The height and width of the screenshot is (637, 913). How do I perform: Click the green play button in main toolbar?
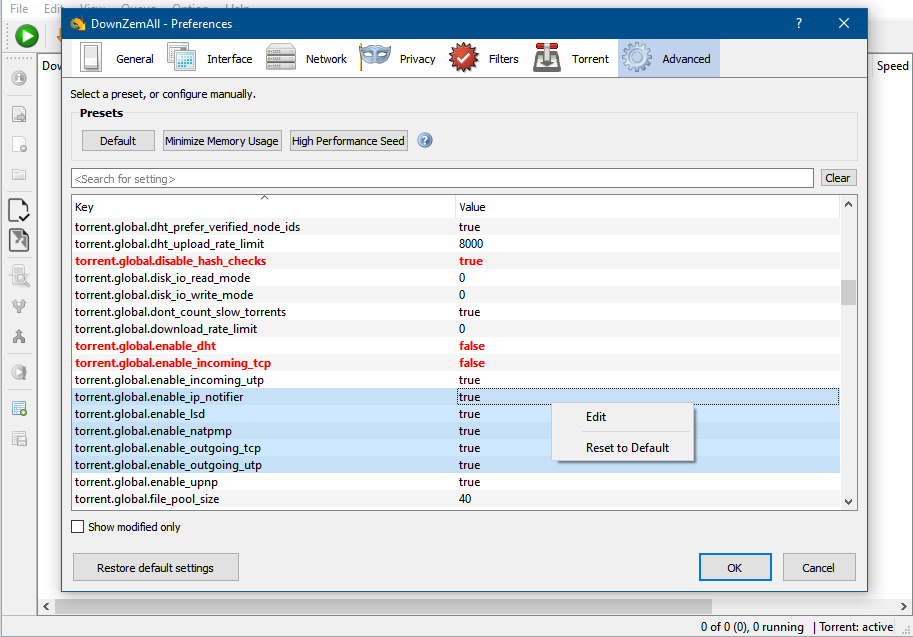pyautogui.click(x=26, y=36)
